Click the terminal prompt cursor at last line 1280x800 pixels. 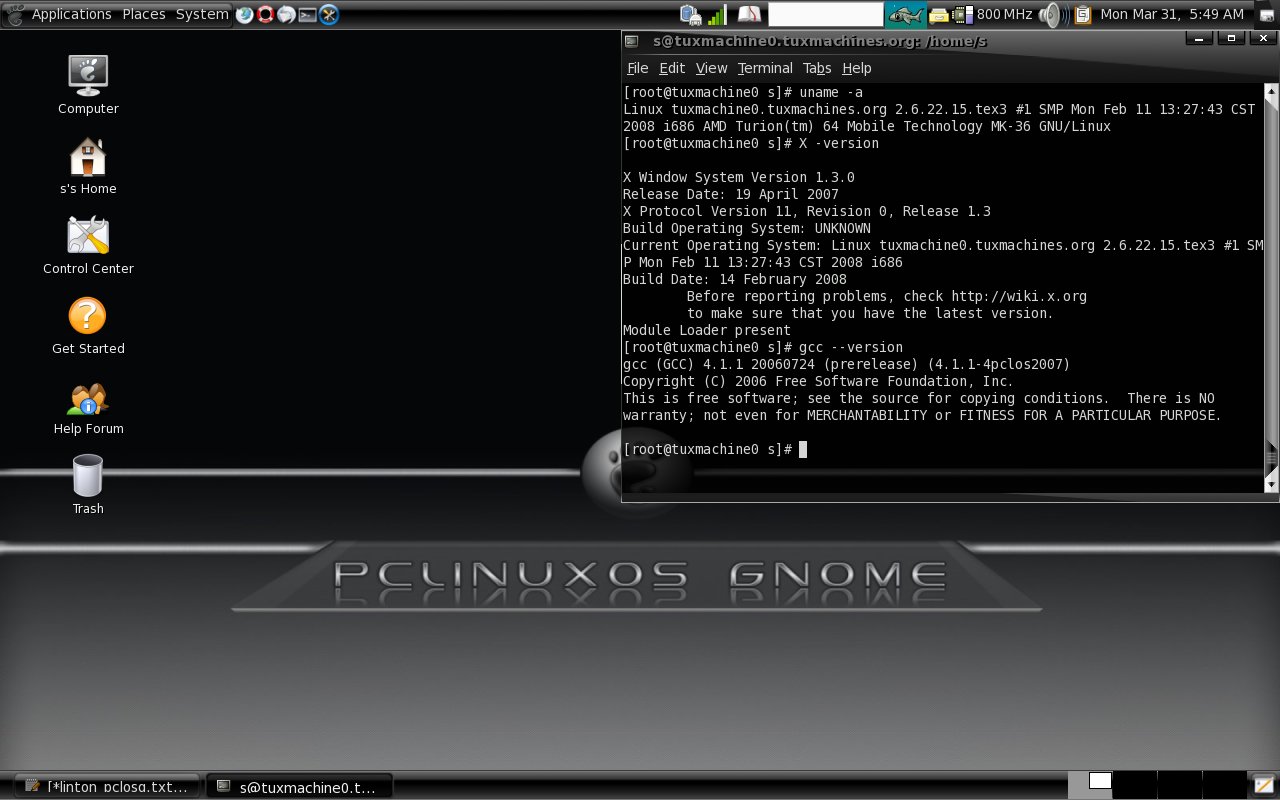(803, 449)
